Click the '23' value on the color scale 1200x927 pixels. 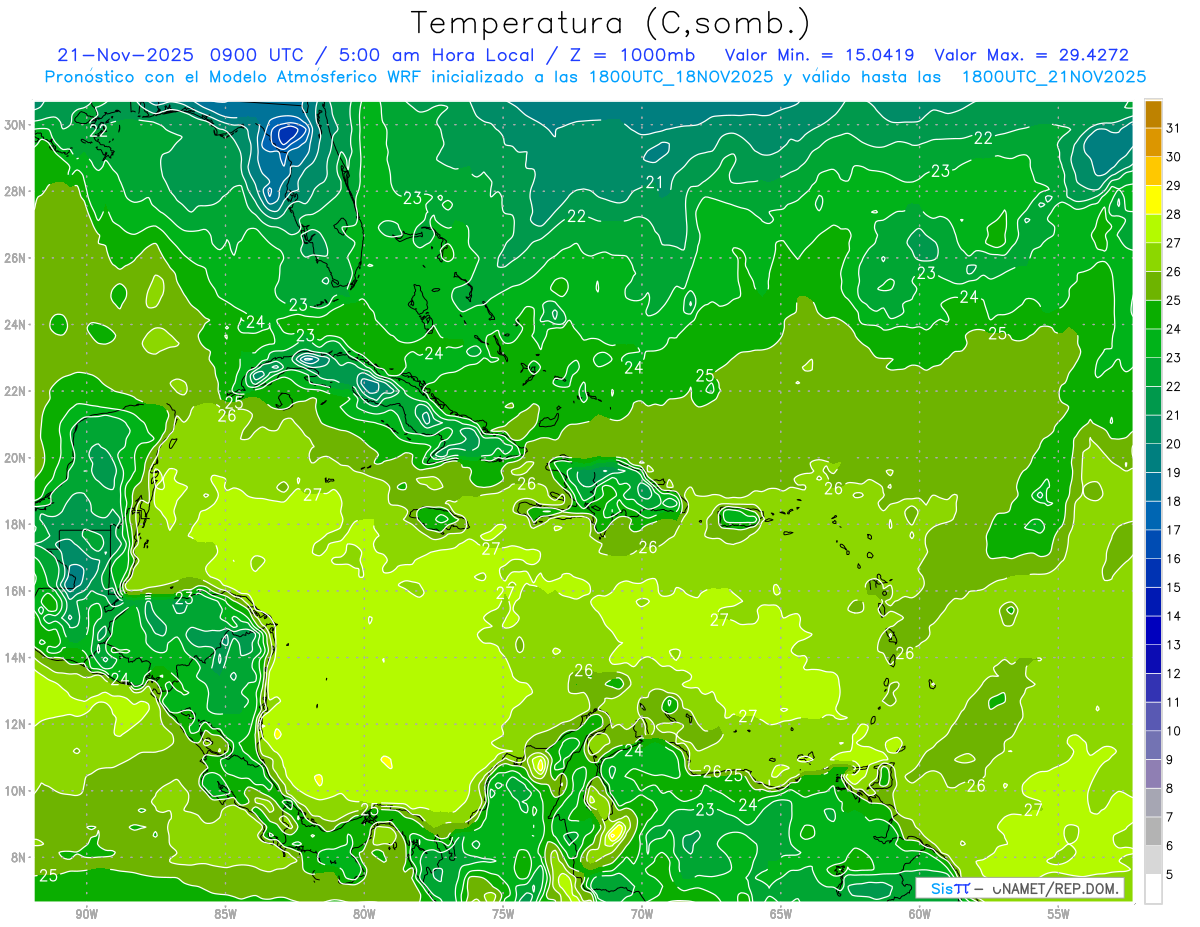[x=1173, y=358]
